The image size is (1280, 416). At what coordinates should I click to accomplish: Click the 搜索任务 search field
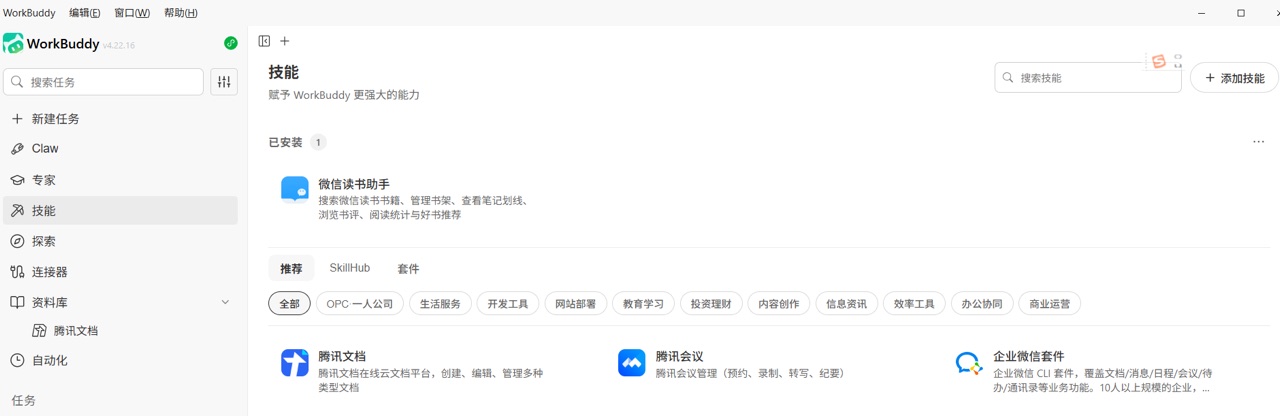coord(104,82)
